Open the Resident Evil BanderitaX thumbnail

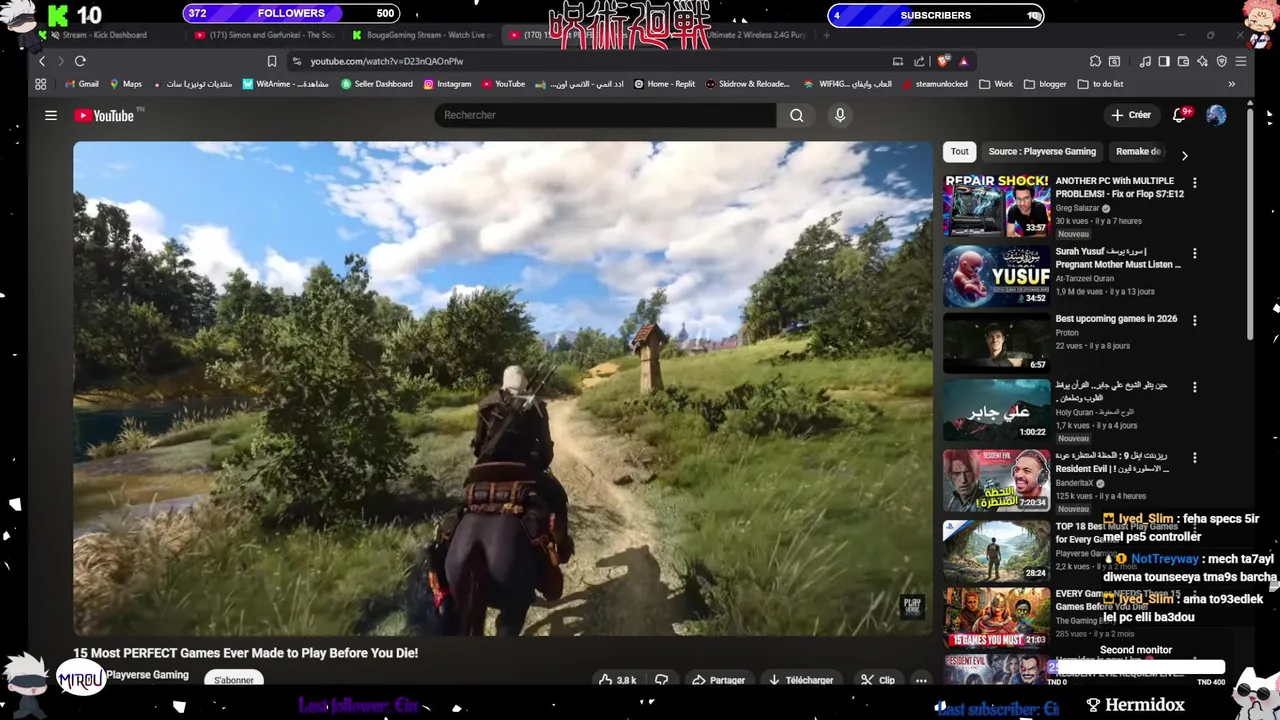pos(996,480)
